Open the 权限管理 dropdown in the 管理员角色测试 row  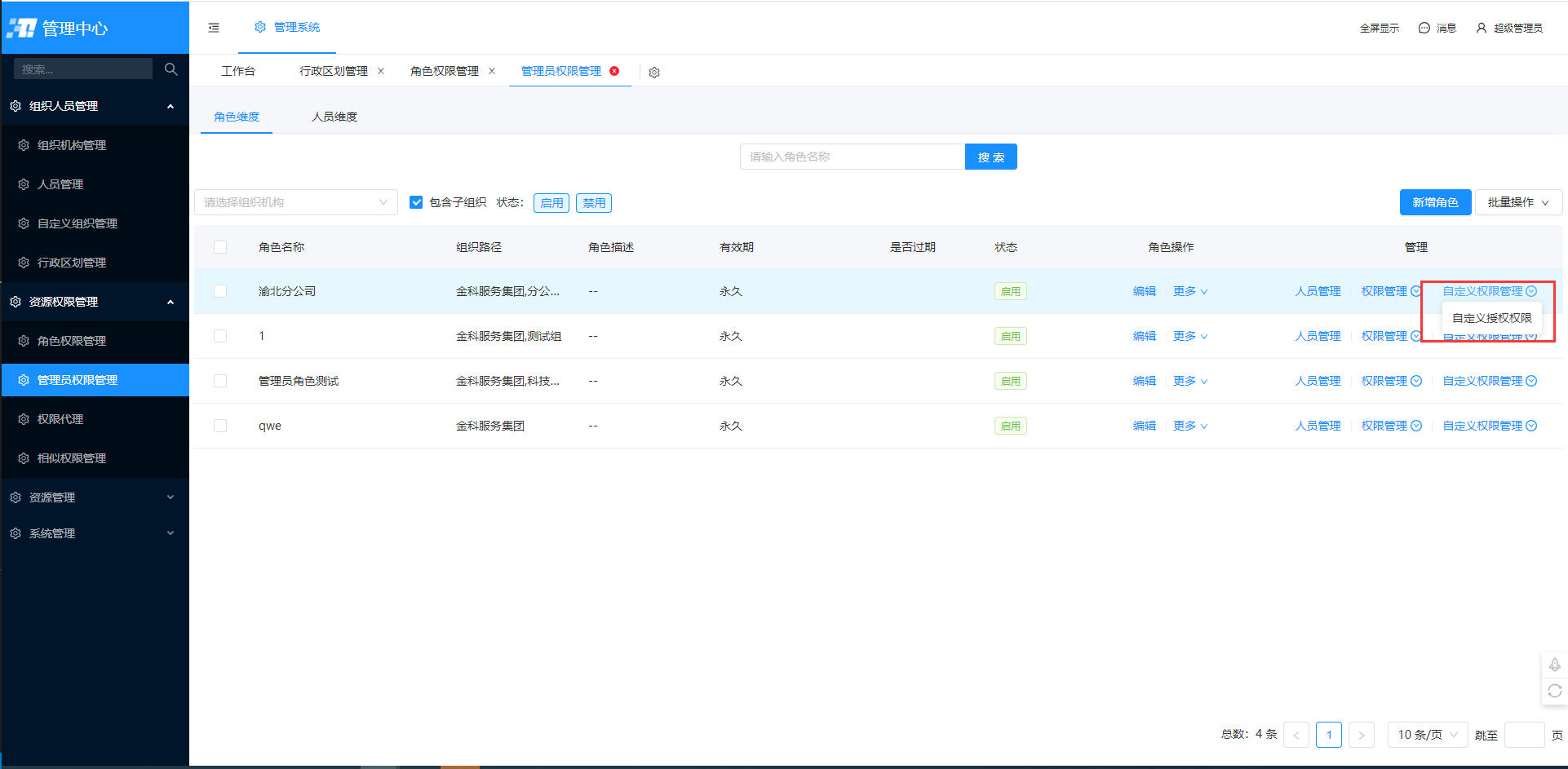tap(1392, 381)
